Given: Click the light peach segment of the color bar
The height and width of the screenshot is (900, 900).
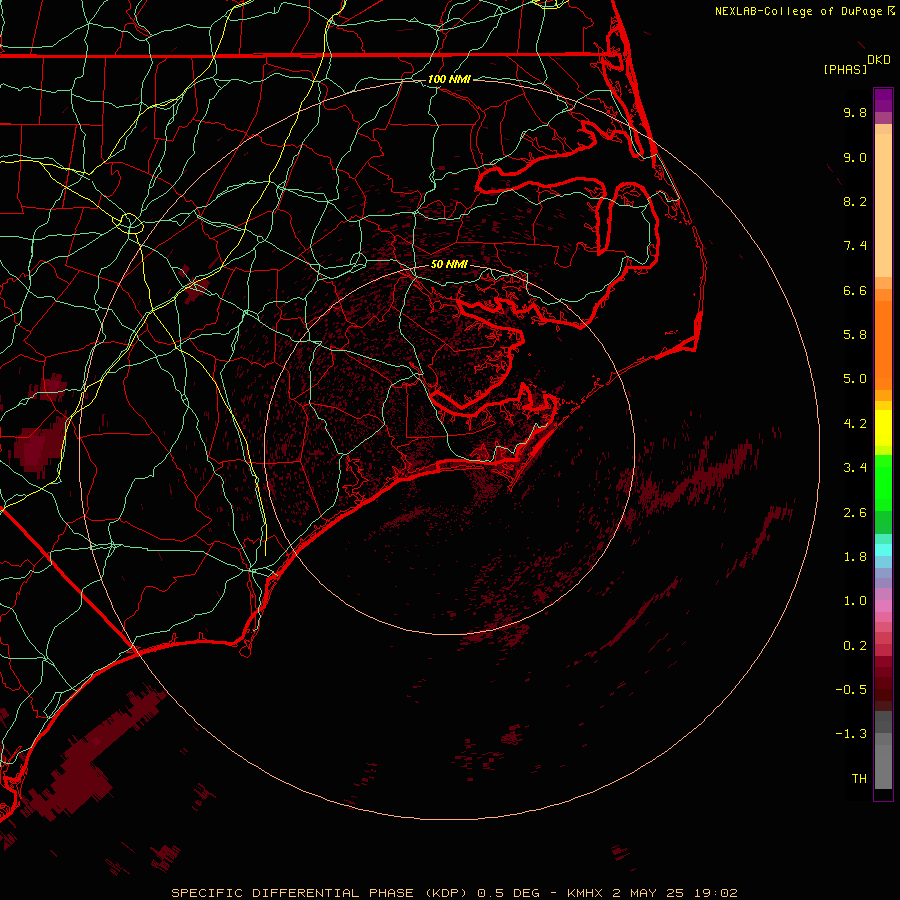Looking at the screenshot, I should coord(883,205).
